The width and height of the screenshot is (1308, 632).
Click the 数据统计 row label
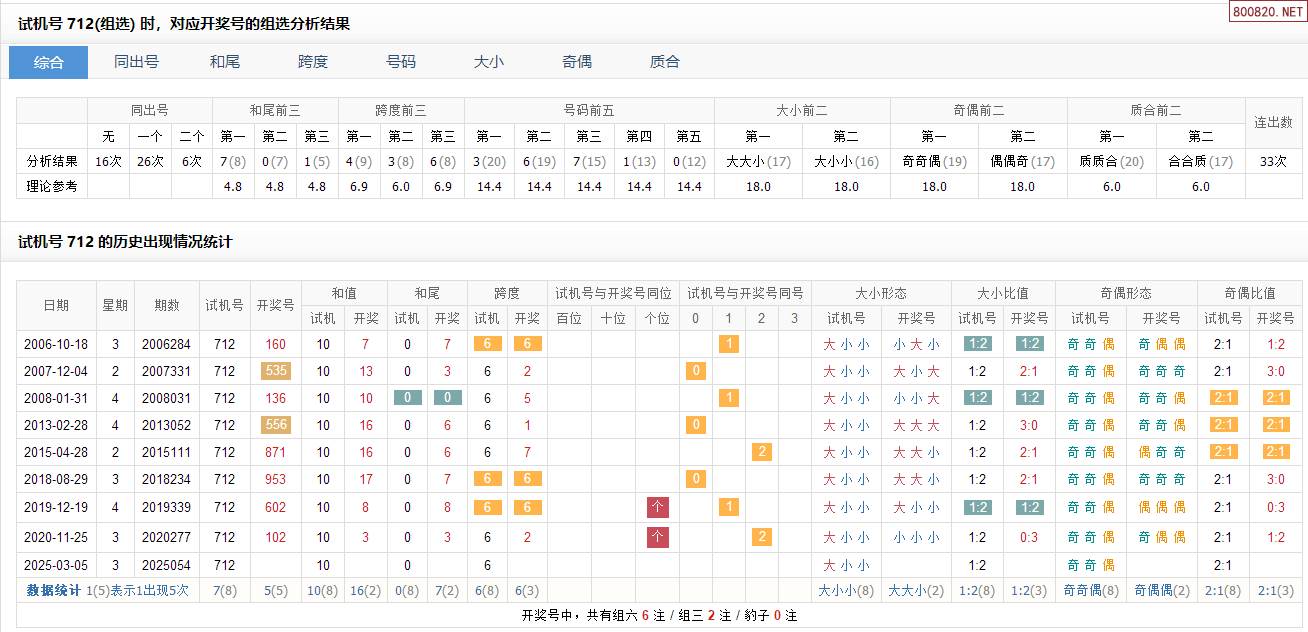coord(54,590)
